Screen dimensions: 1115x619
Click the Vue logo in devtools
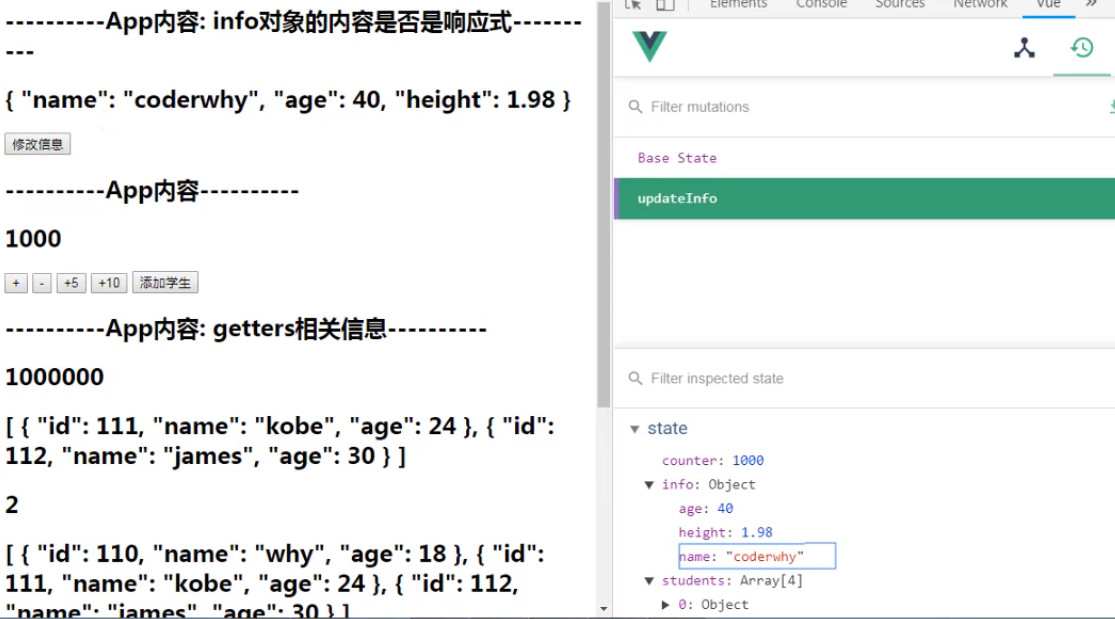pos(649,47)
